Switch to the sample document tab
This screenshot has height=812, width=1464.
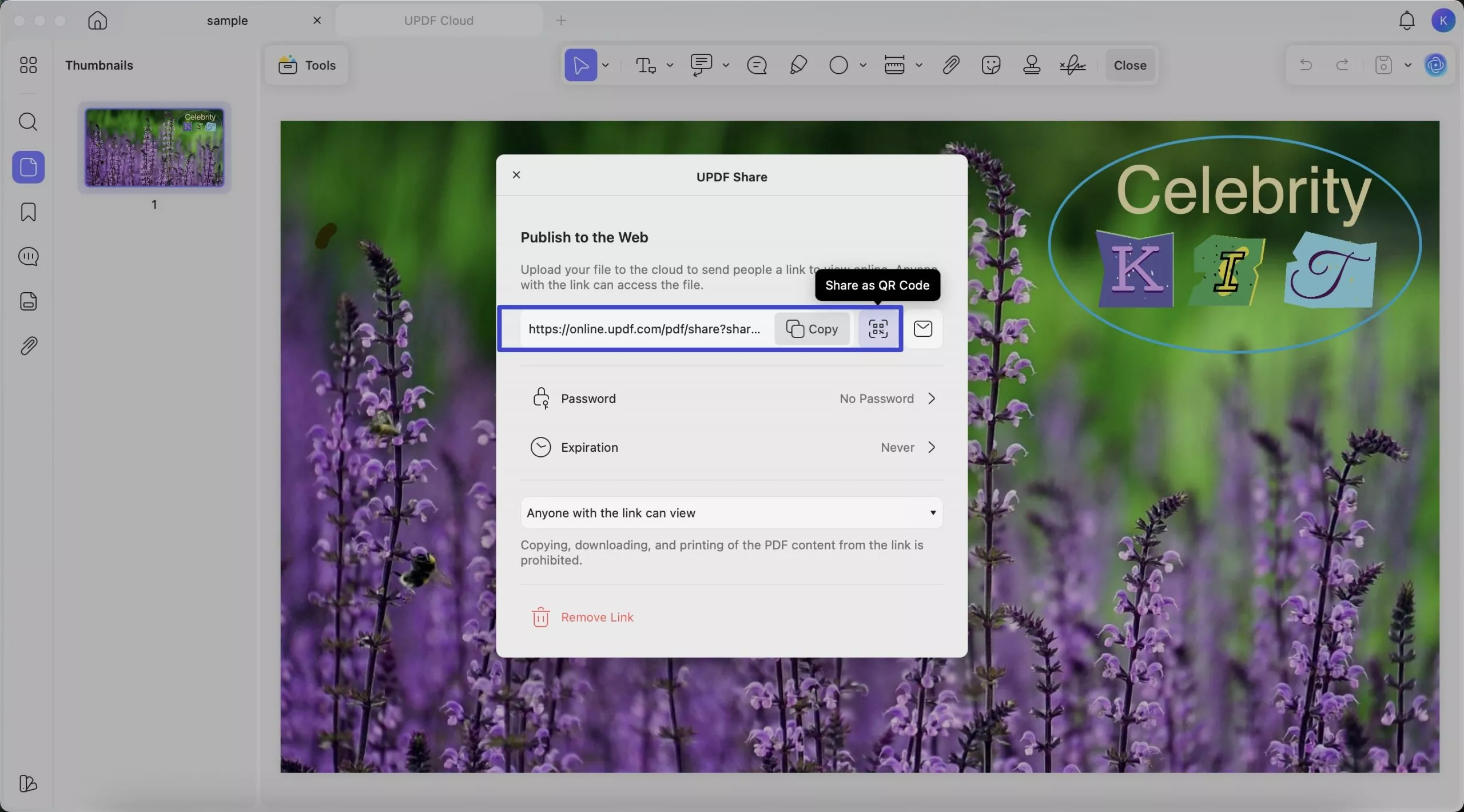pyautogui.click(x=227, y=21)
